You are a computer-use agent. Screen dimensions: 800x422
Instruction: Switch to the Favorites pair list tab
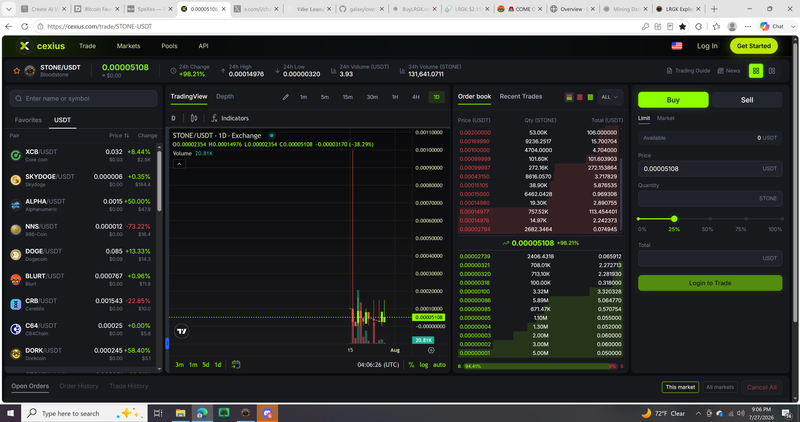pos(28,120)
